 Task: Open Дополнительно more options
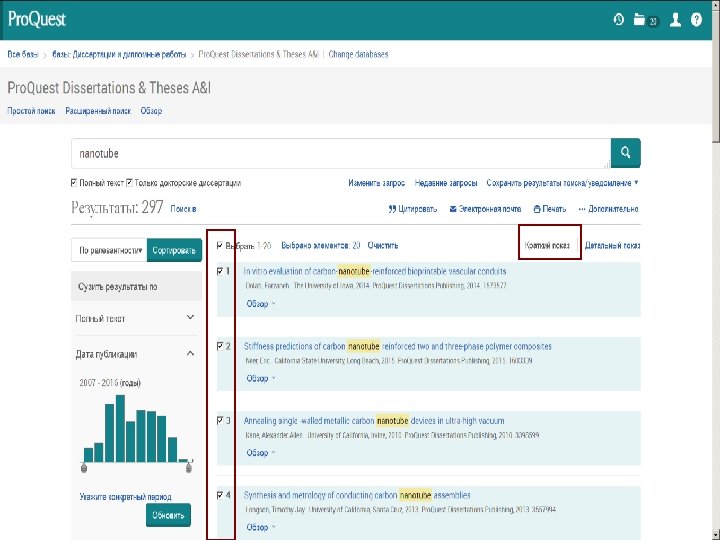608,209
